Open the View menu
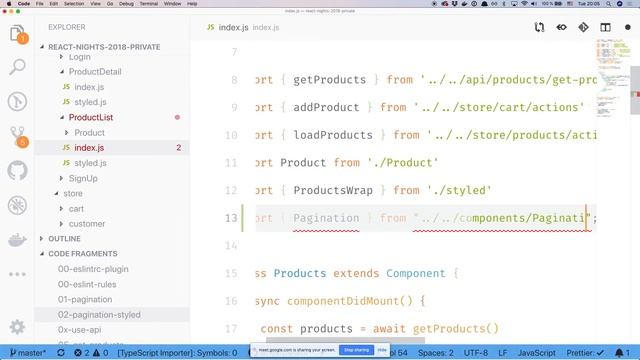 coord(95,4)
